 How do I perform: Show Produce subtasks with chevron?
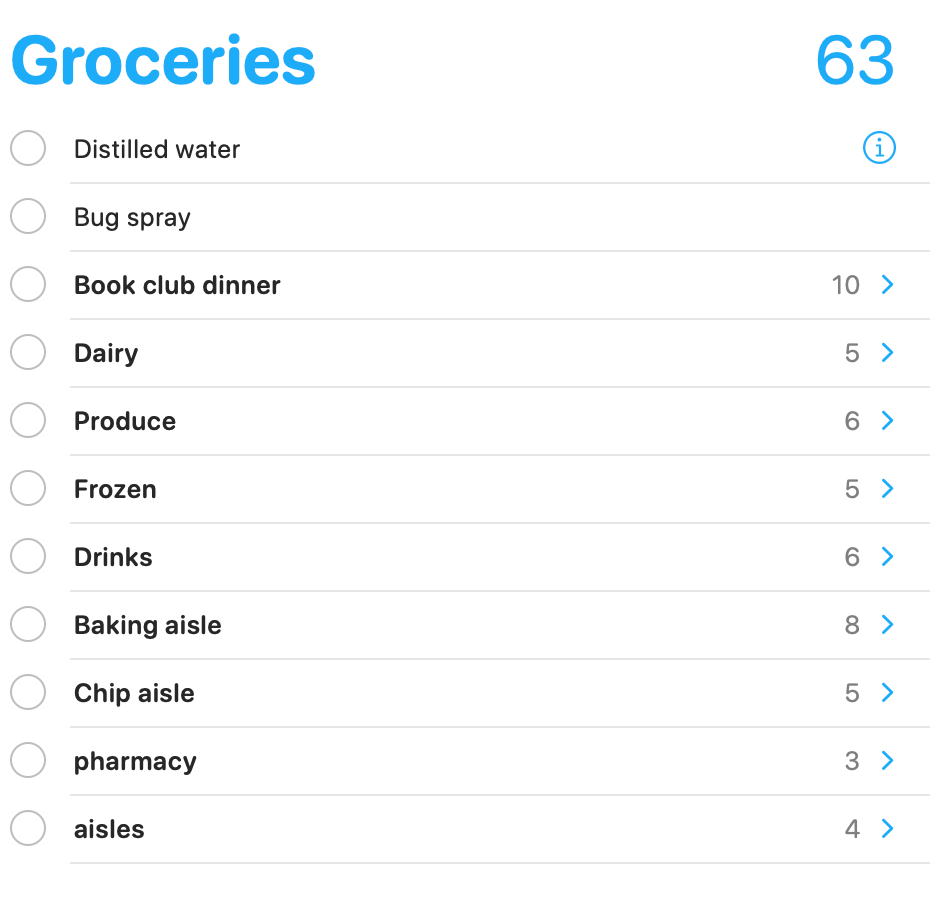click(887, 421)
